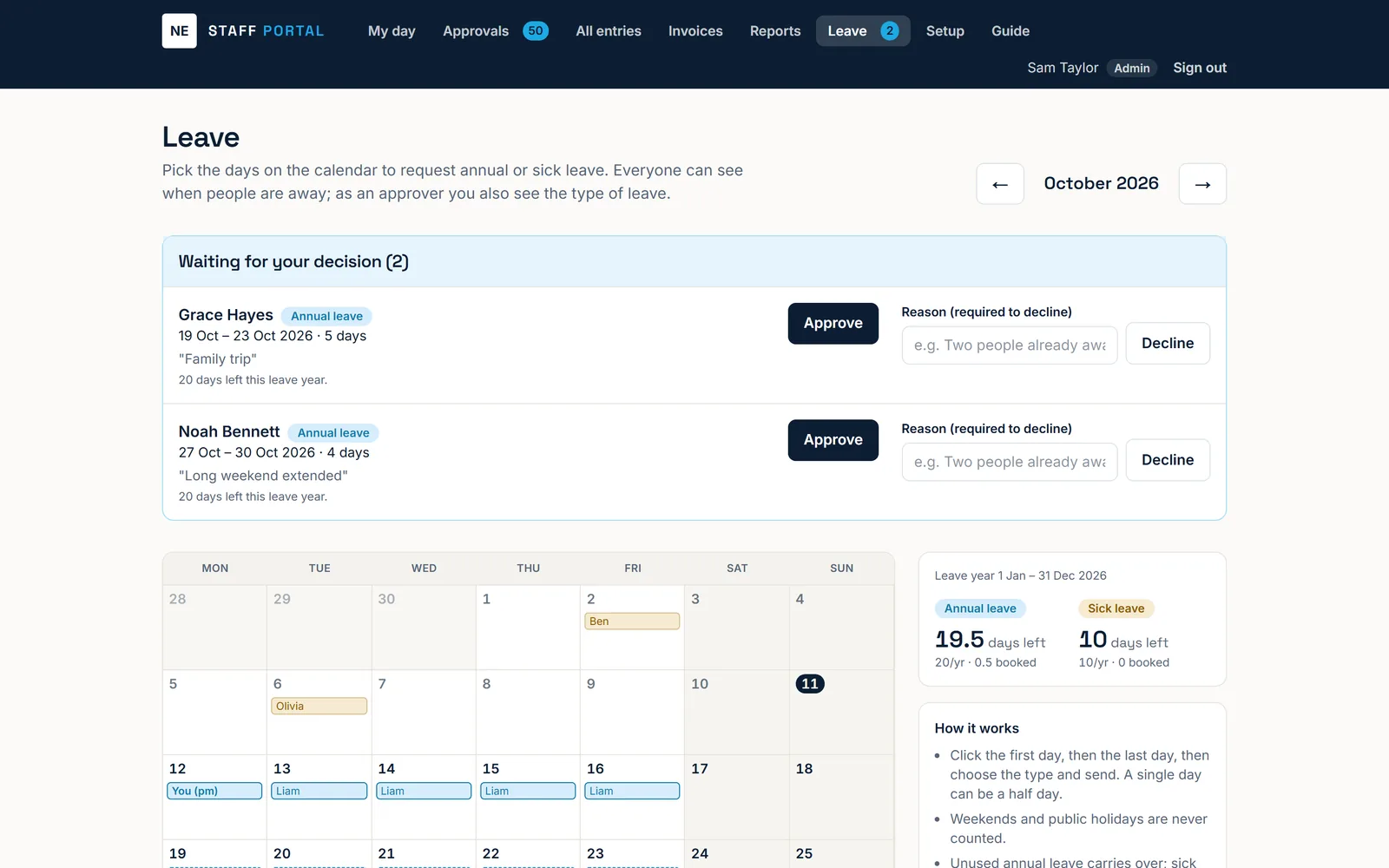This screenshot has width=1389, height=868.
Task: Click the Annual leave tag beside Grace Hayes
Action: coord(326,316)
